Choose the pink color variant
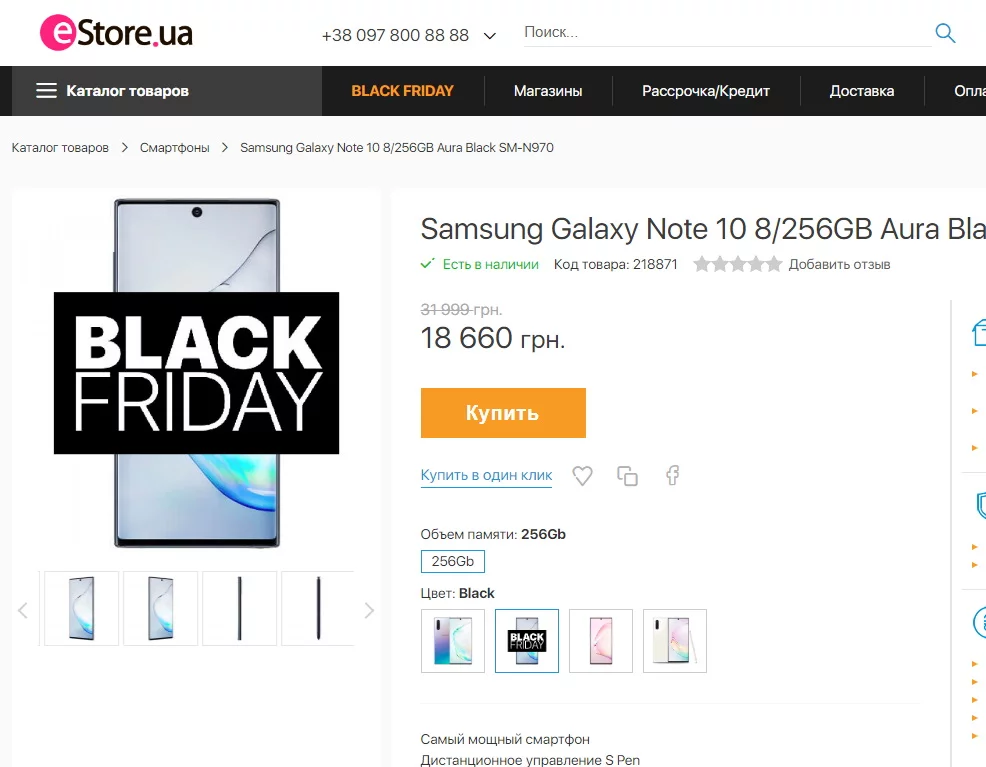986x767 pixels. (601, 641)
